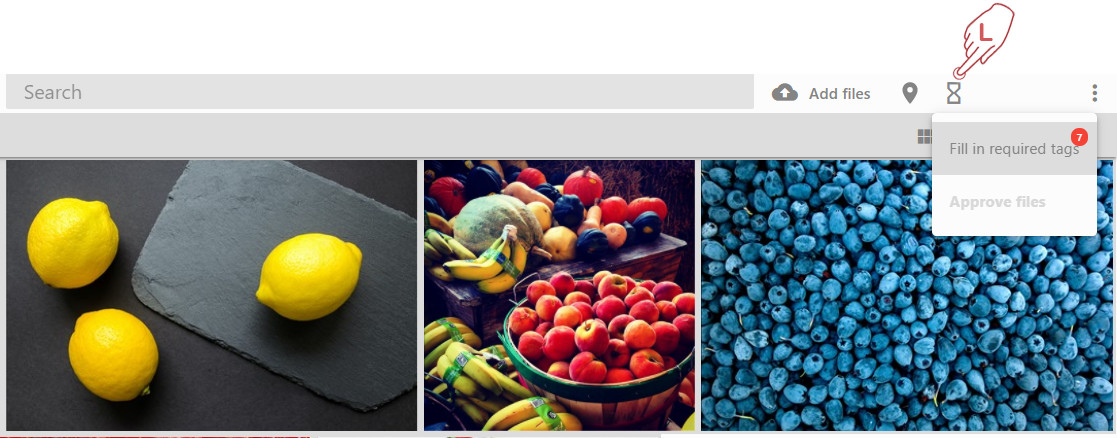The image size is (1117, 438).
Task: Select Fill in required tags
Action: 1014,149
